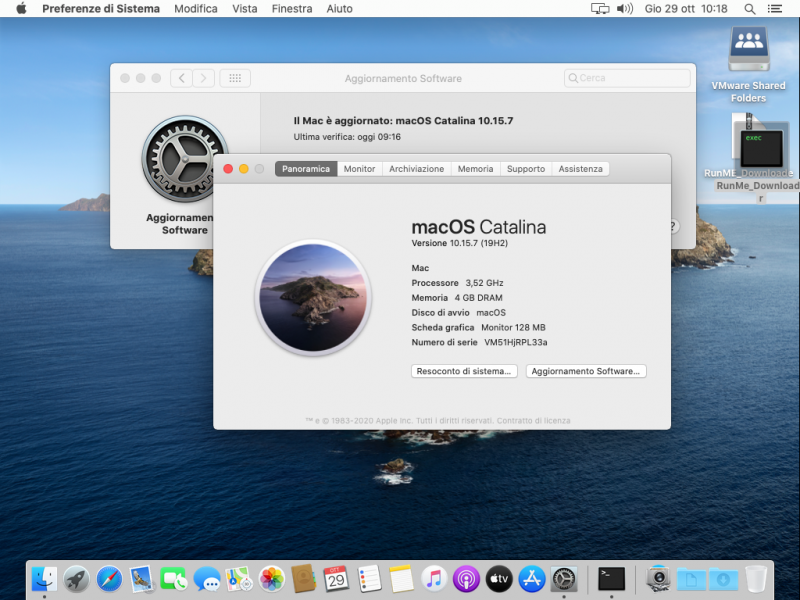Screen dimensions: 800x600
Task: Open FaceTime from the Dock
Action: pos(174,579)
